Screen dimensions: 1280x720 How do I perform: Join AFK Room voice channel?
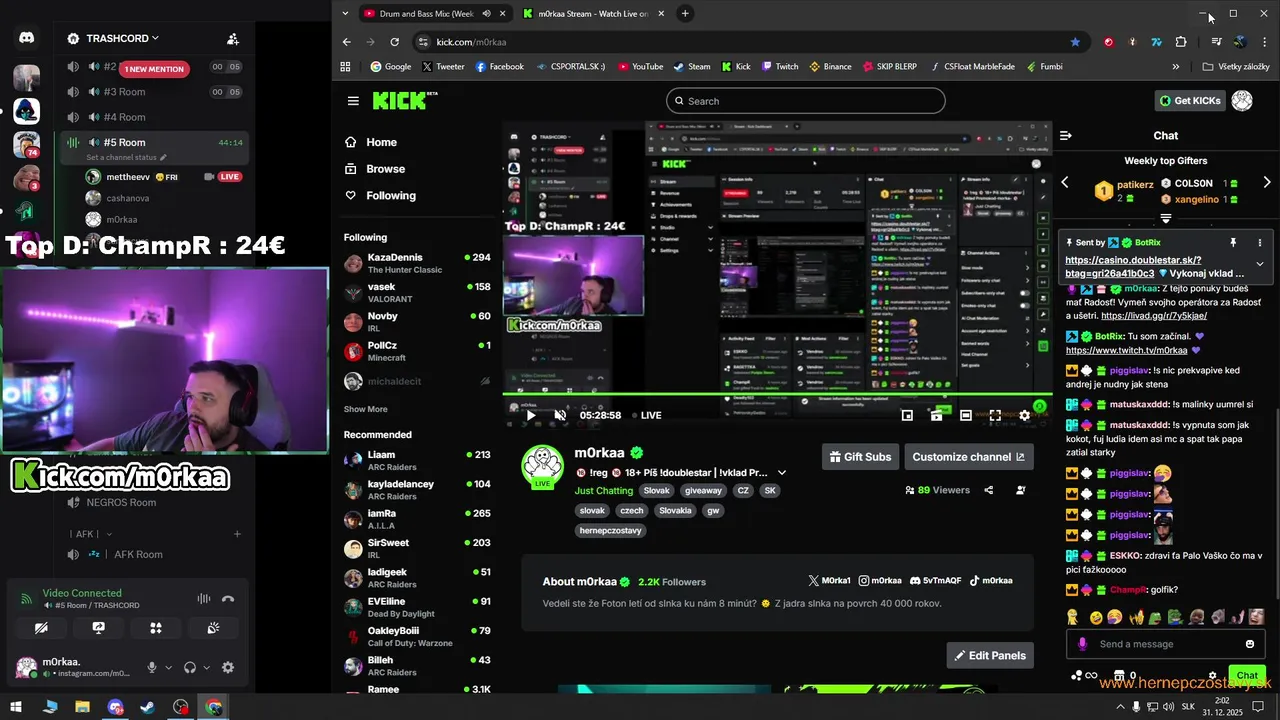point(154,554)
